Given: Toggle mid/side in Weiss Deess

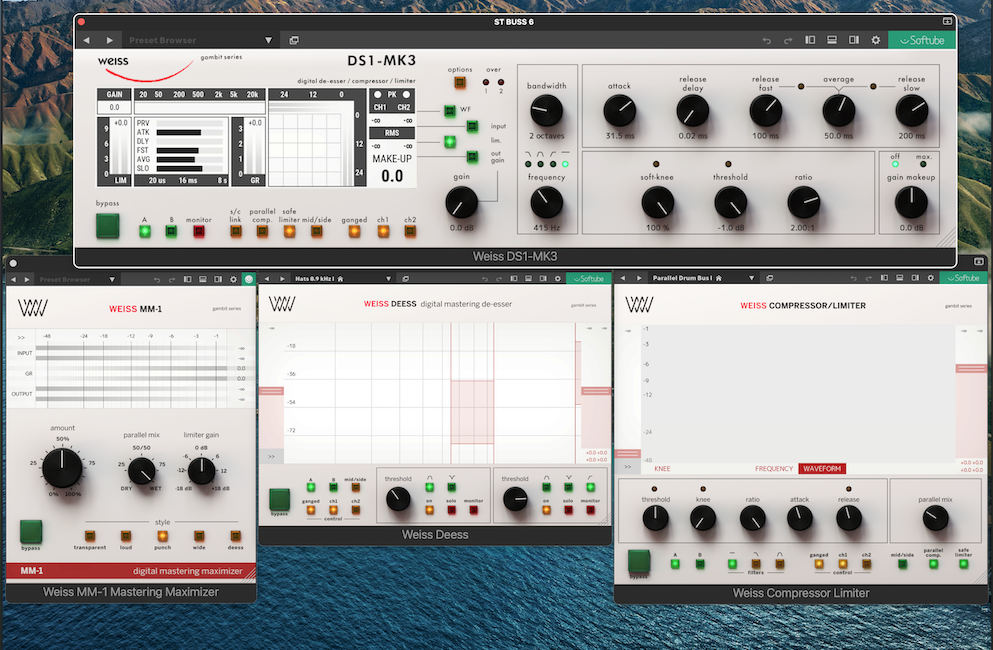Looking at the screenshot, I should [x=355, y=487].
